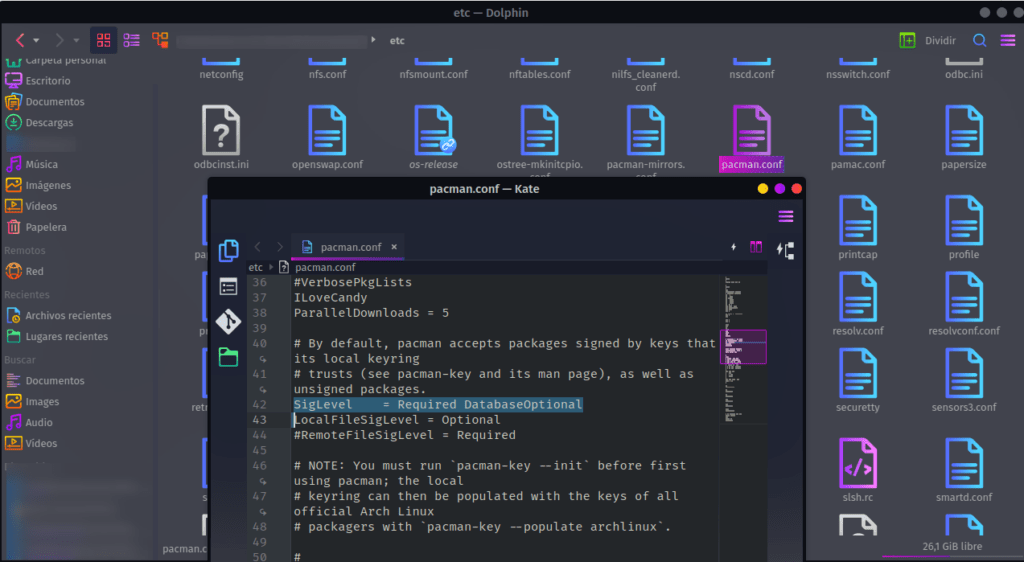Click etc in Kate path breadcrumb
Viewport: 1024px width, 562px height.
pyautogui.click(x=255, y=267)
